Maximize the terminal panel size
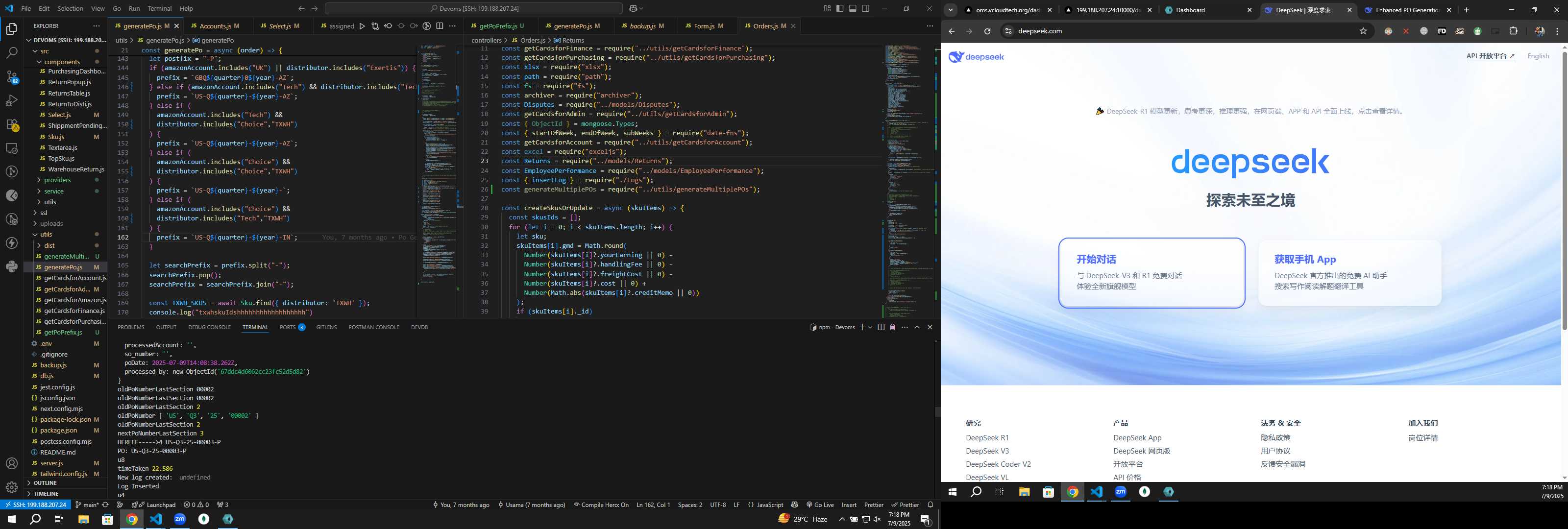The height and width of the screenshot is (529, 1568). pos(917,328)
